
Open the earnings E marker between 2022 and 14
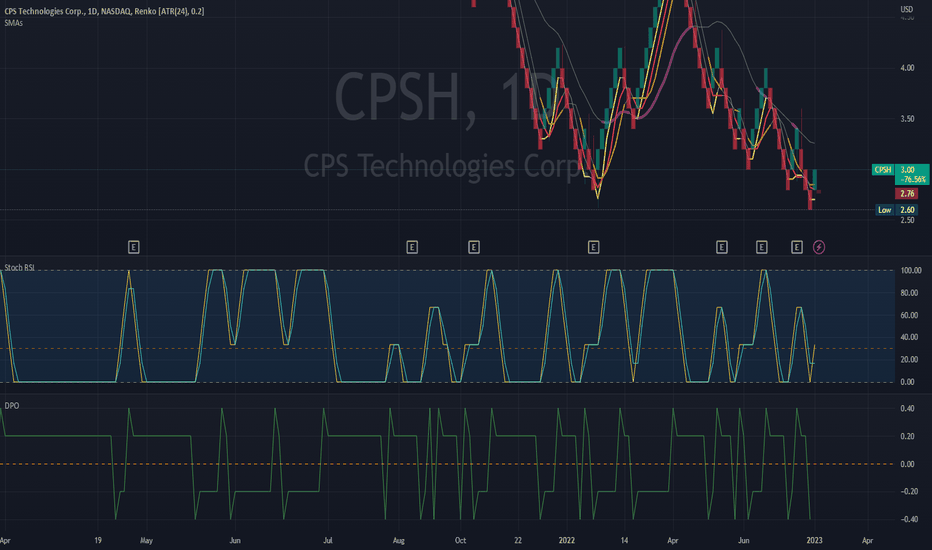(593, 247)
